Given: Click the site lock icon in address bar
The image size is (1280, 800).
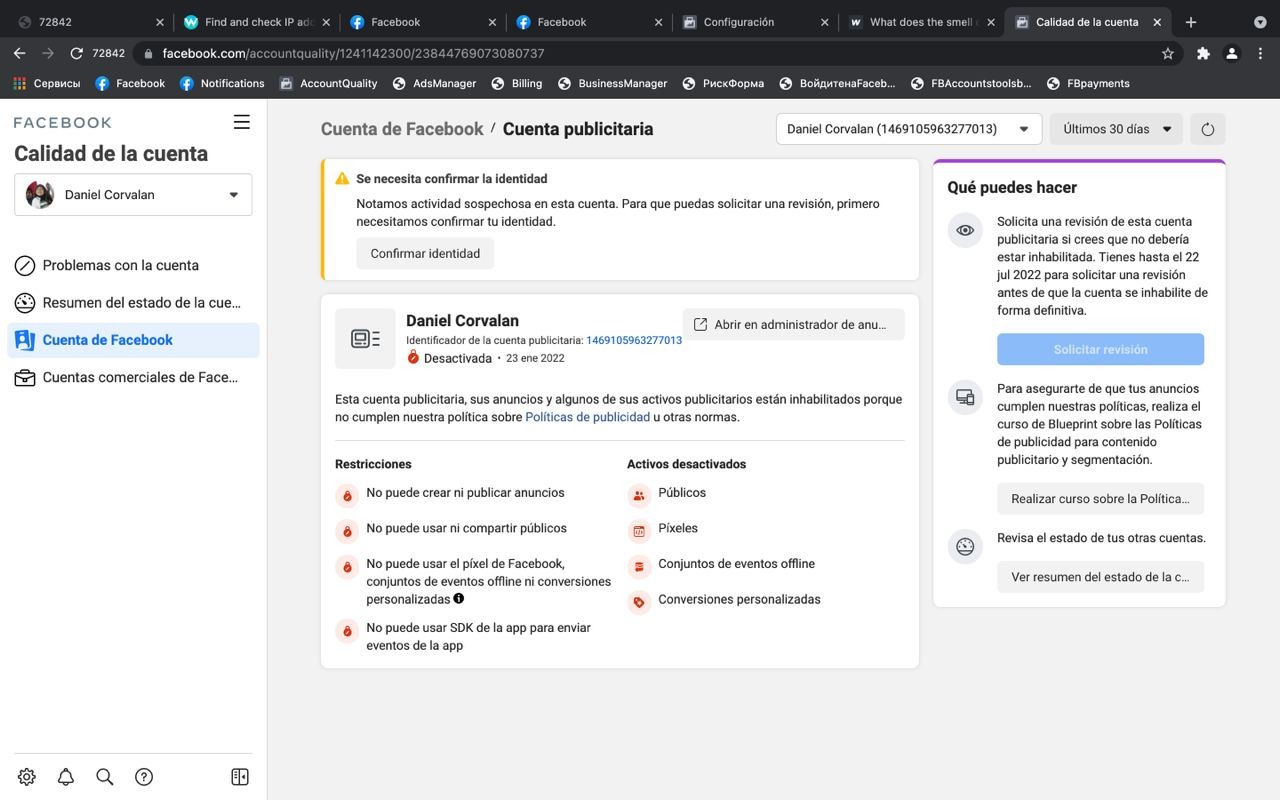Looking at the screenshot, I should [x=148, y=54].
